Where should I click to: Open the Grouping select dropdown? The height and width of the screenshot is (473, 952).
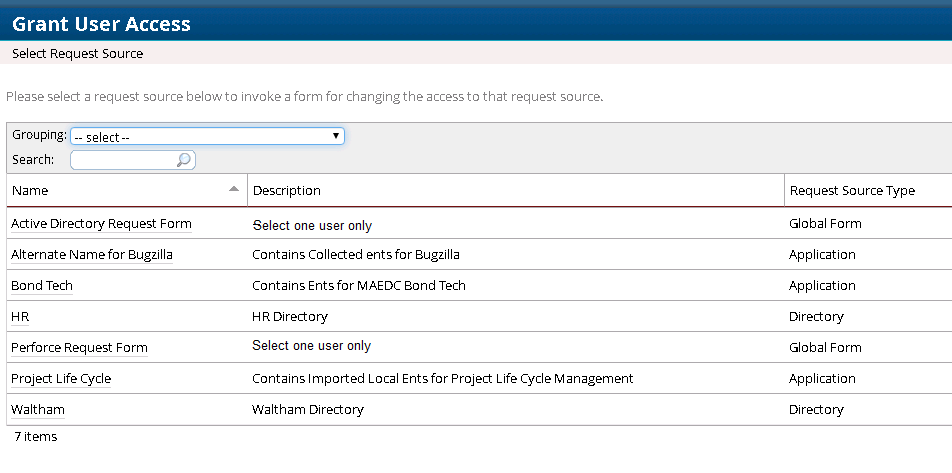(x=207, y=136)
